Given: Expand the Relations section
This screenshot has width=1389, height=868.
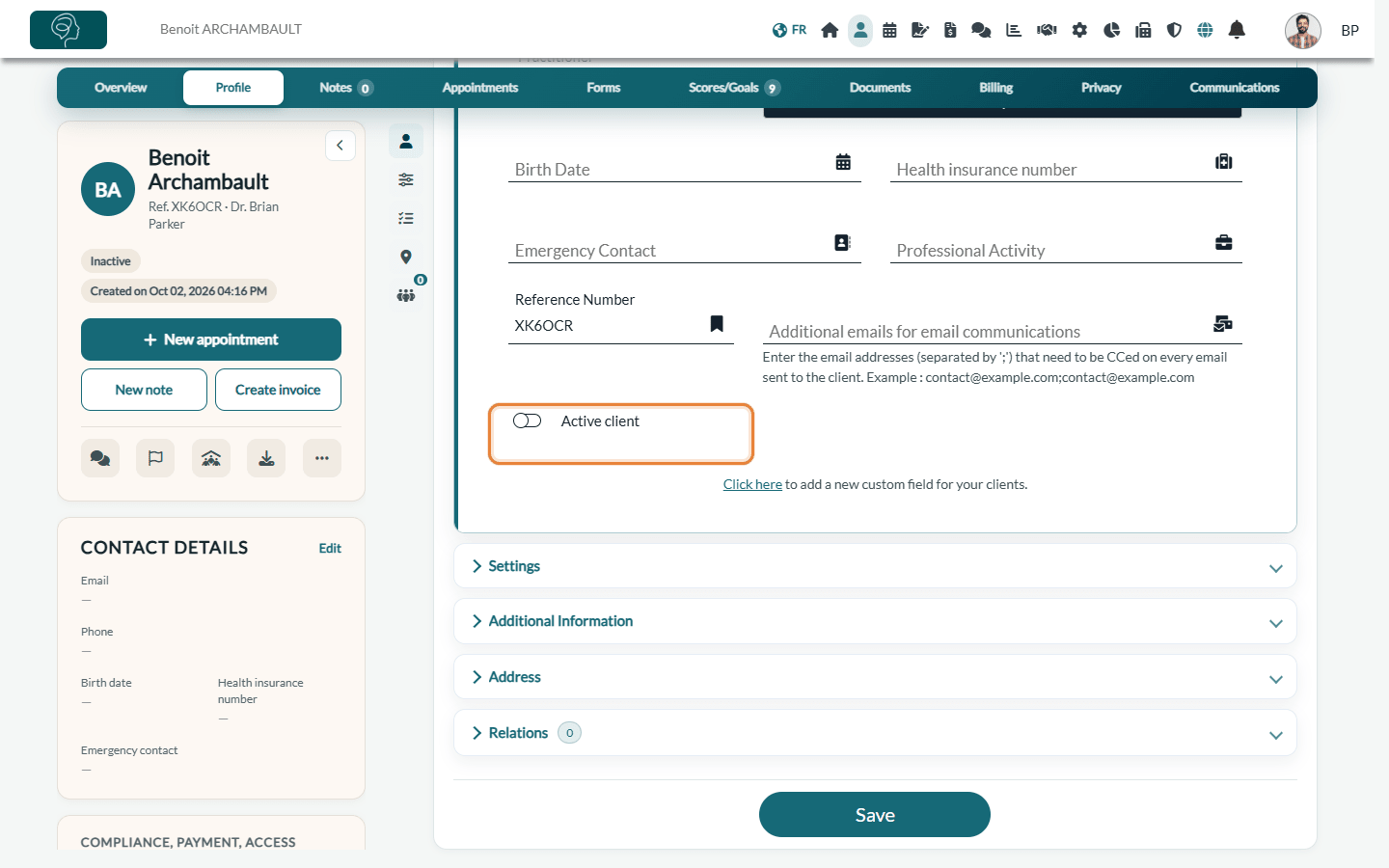Looking at the screenshot, I should (875, 733).
